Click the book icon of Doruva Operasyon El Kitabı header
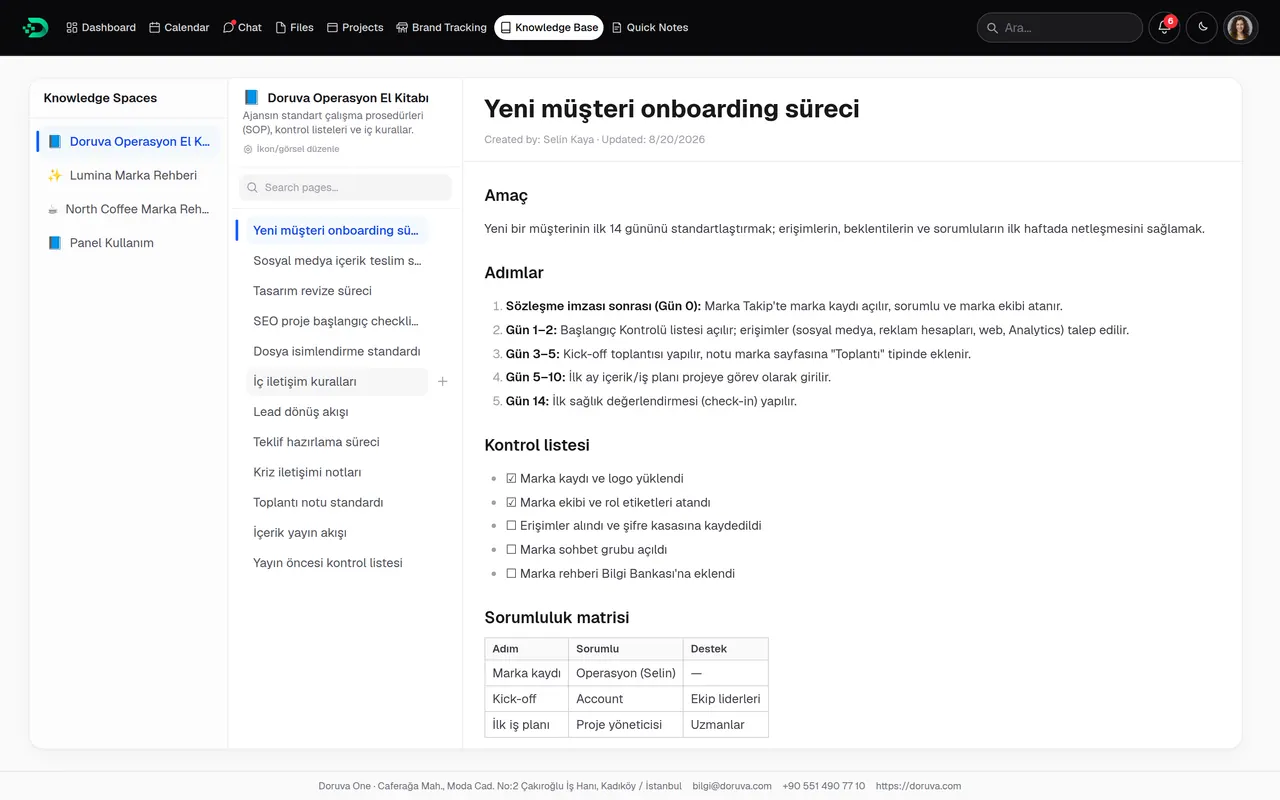This screenshot has height=800, width=1280. pyautogui.click(x=251, y=98)
